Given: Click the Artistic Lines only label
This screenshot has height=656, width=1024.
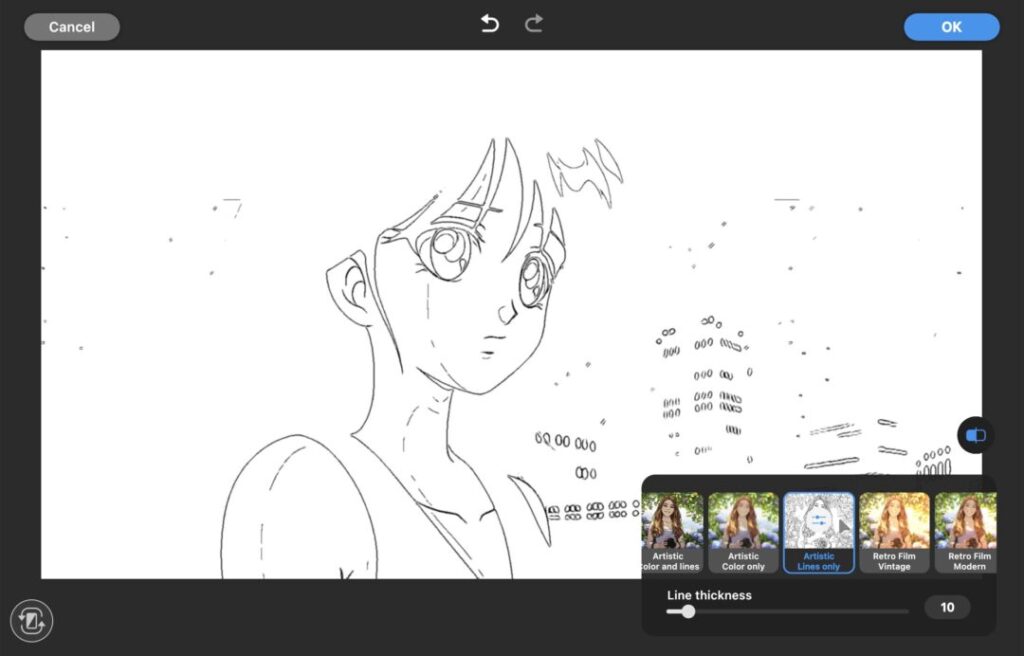Looking at the screenshot, I should point(818,561).
